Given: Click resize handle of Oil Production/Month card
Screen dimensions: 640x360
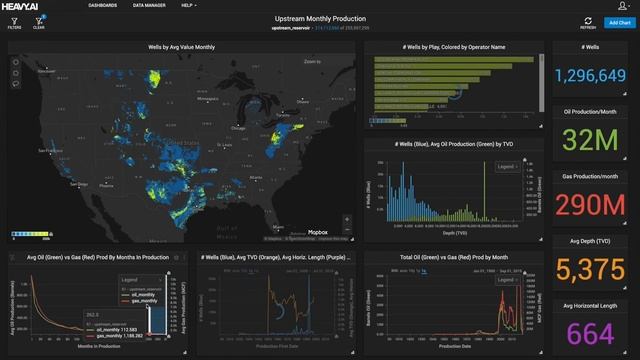Looking at the screenshot, I should (x=625, y=158).
